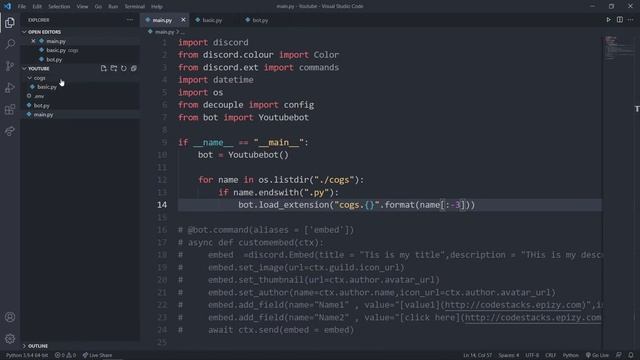Open Explorer panel Views and More Actions ellipsis
This screenshot has height=360, width=640.
130,20
